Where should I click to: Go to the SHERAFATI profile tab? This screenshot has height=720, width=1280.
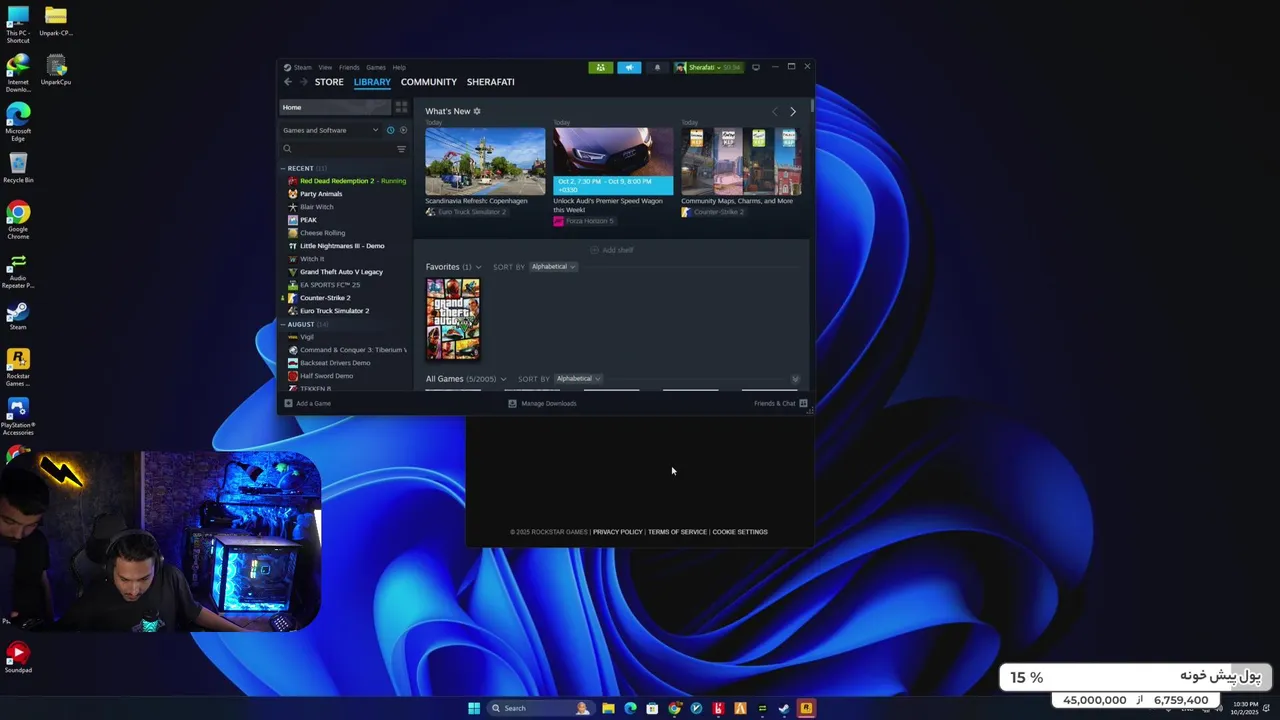[x=490, y=82]
